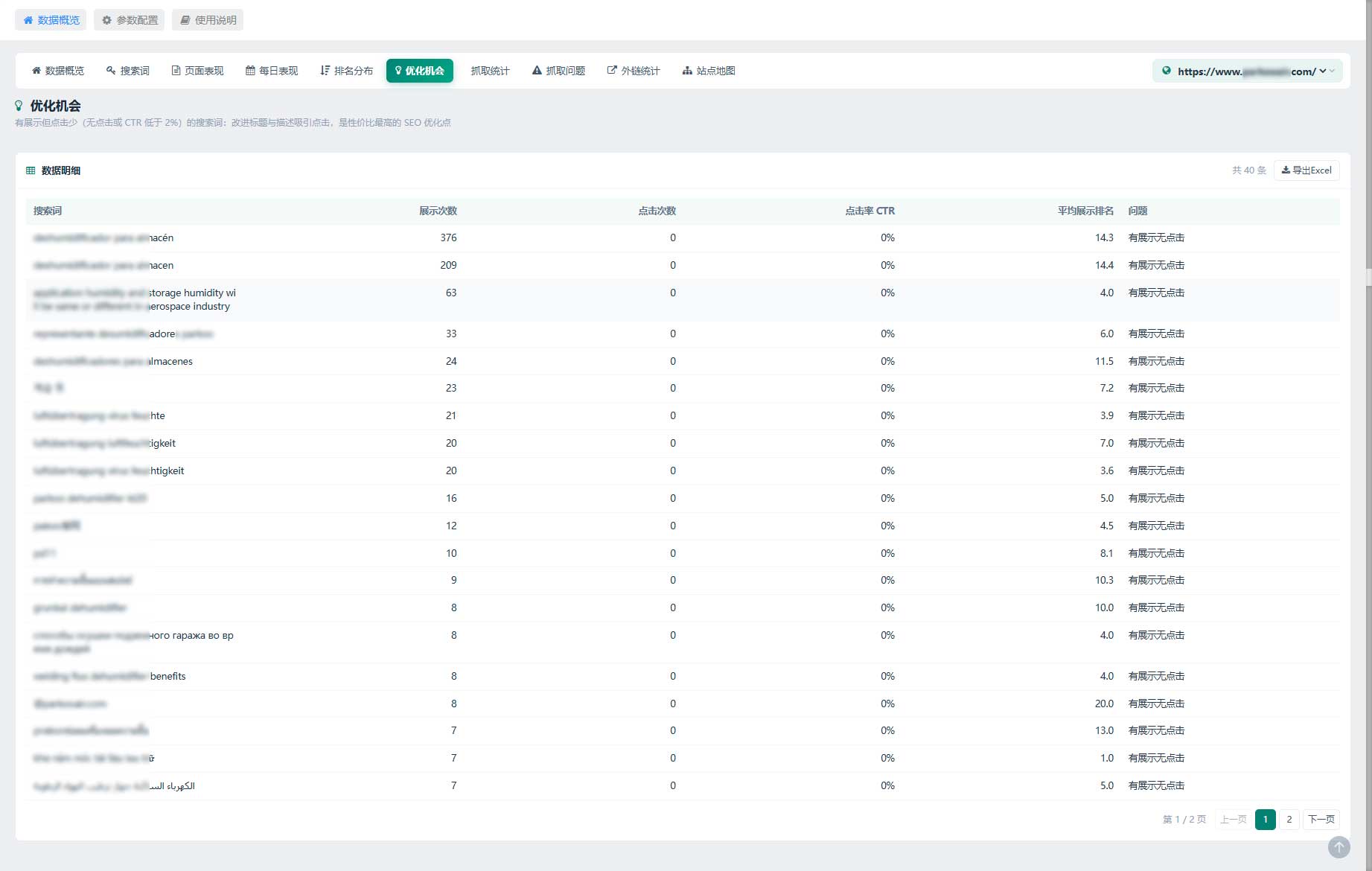
Task: Open the 使用说明 top tab
Action: click(208, 20)
